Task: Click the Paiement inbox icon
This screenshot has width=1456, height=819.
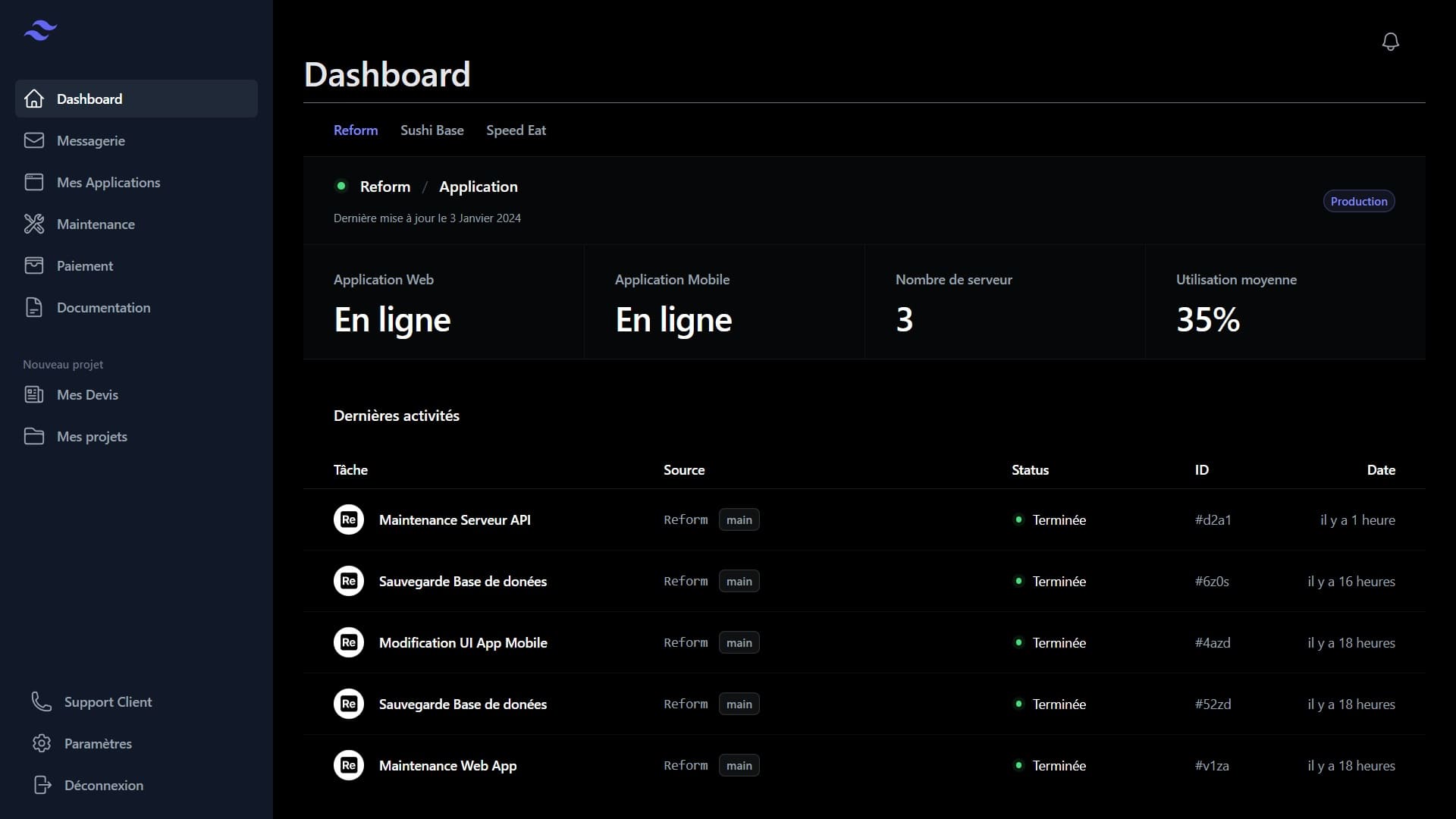Action: click(34, 265)
